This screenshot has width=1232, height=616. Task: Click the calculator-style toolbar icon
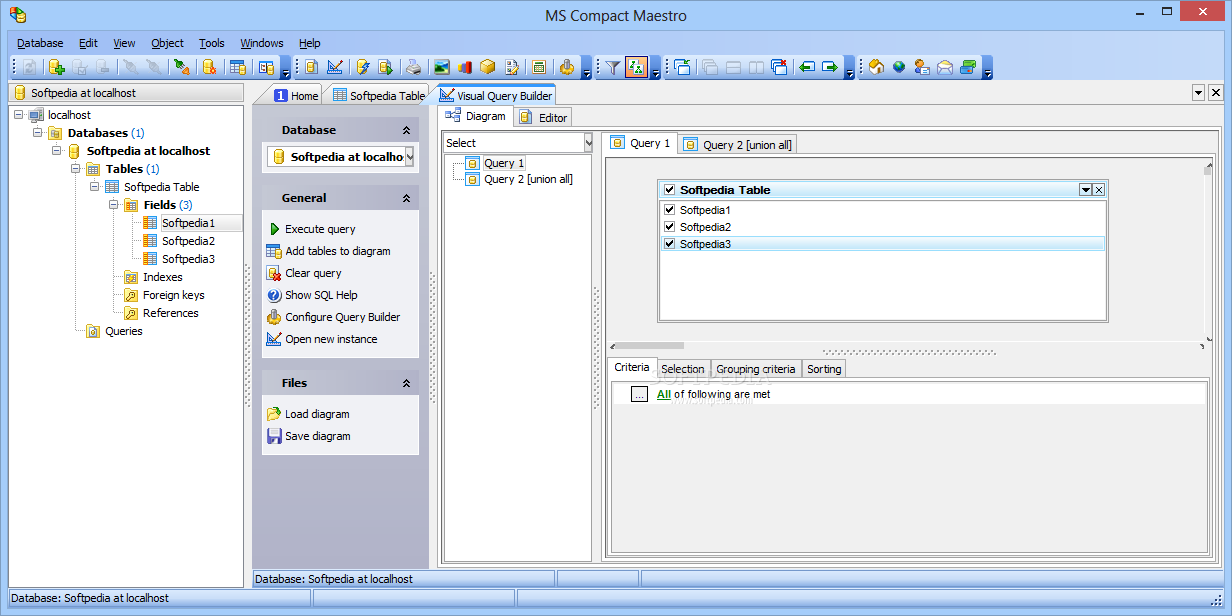(x=539, y=67)
